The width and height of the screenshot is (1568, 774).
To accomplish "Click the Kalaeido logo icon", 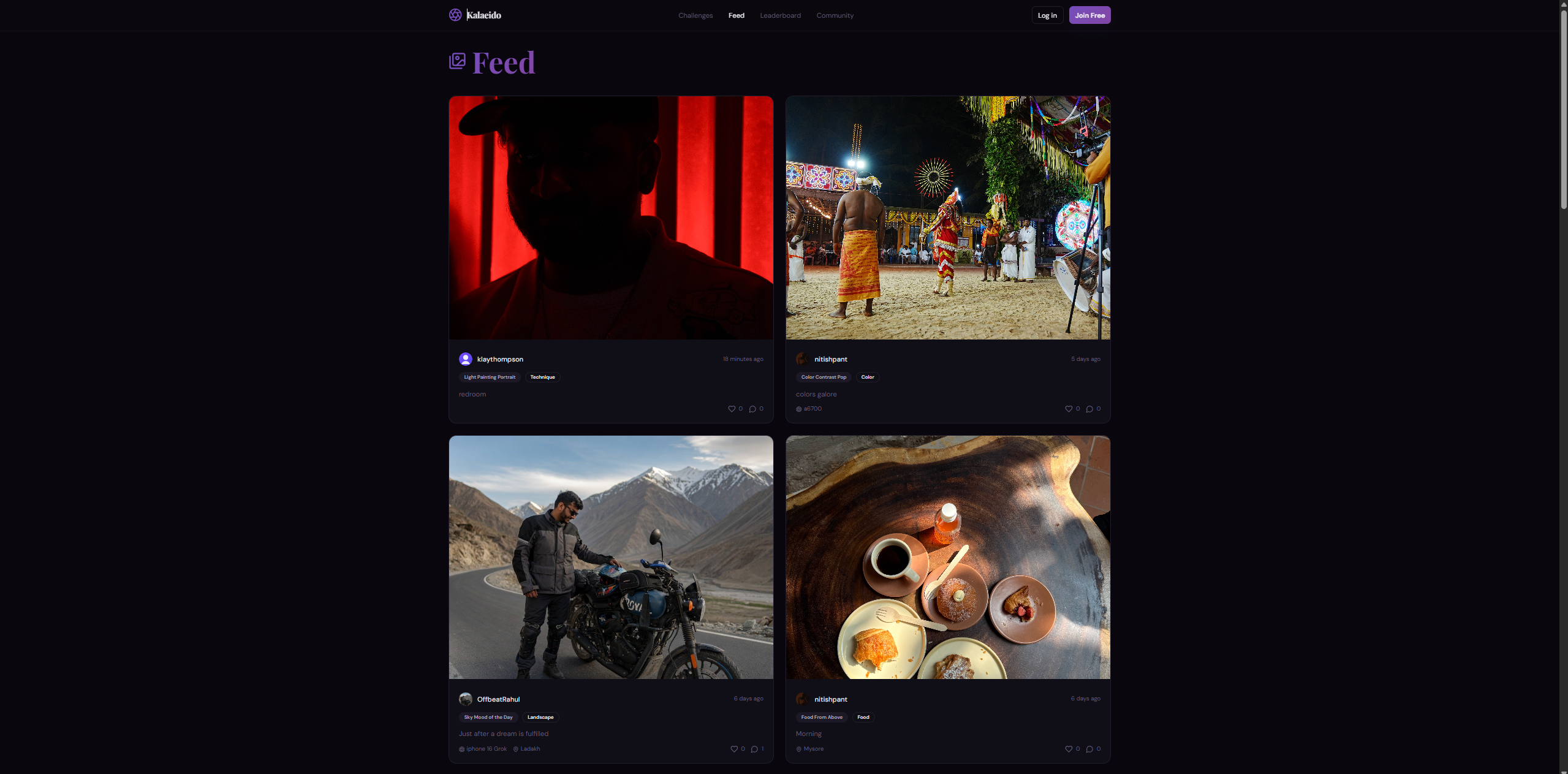I will tap(455, 15).
